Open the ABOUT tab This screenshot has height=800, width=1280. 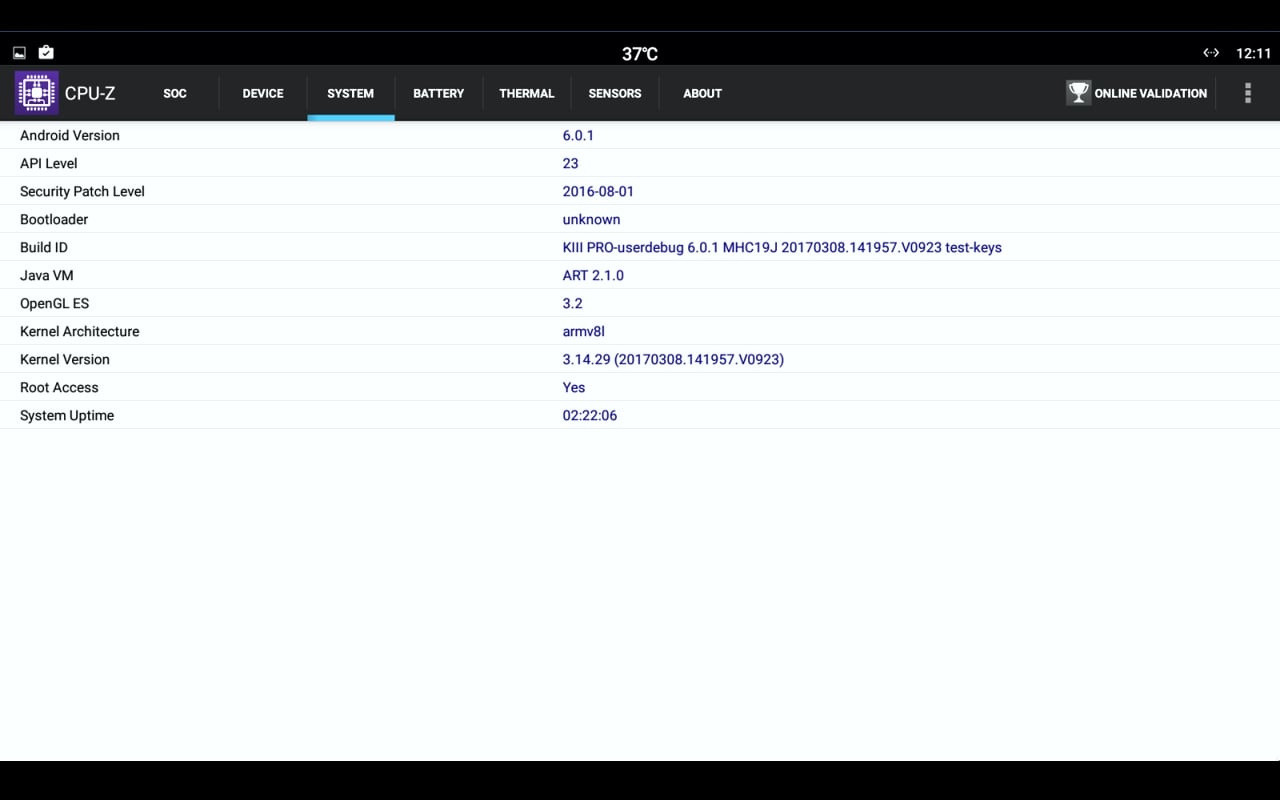(x=702, y=93)
